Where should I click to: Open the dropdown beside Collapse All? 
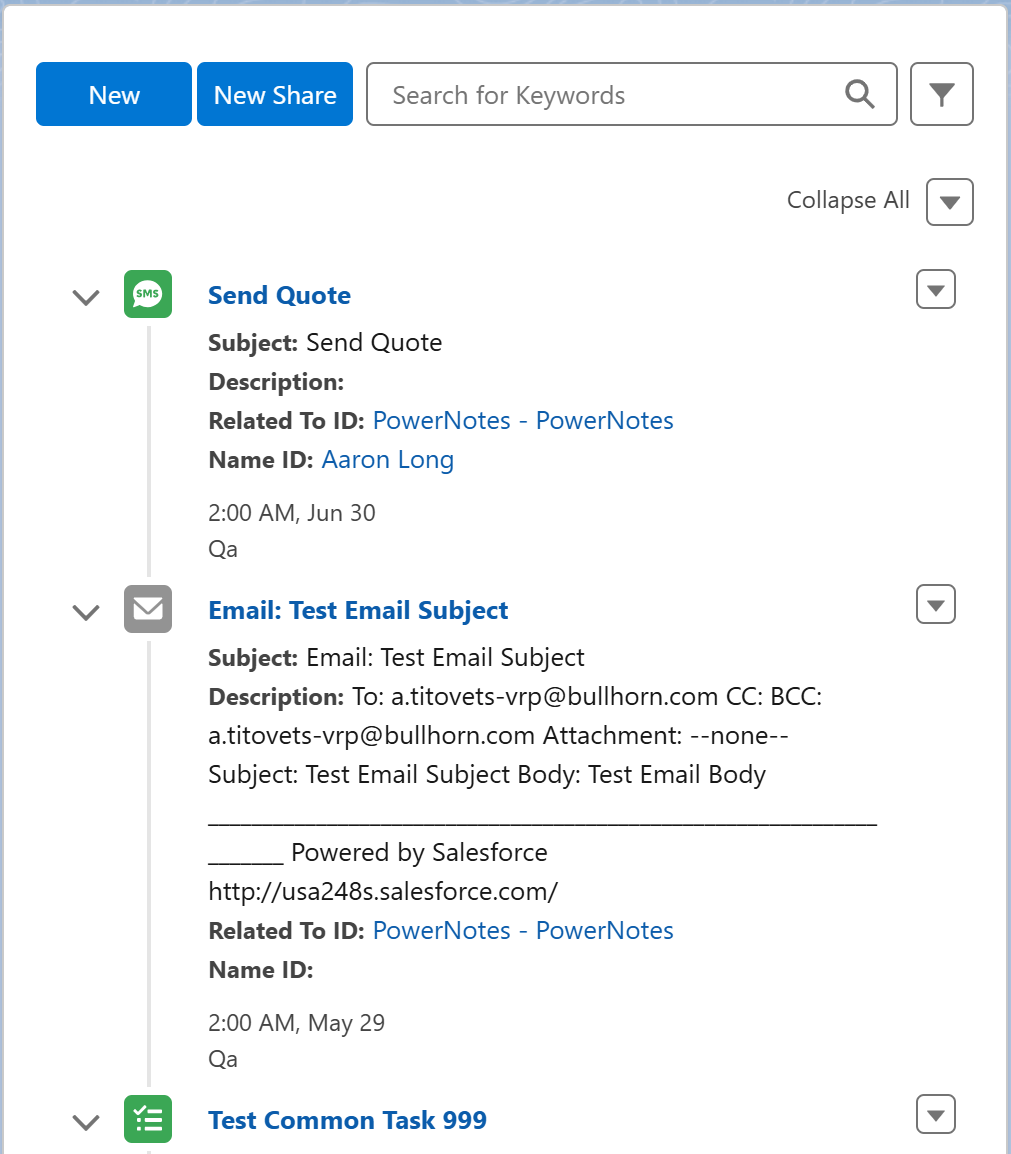point(950,202)
